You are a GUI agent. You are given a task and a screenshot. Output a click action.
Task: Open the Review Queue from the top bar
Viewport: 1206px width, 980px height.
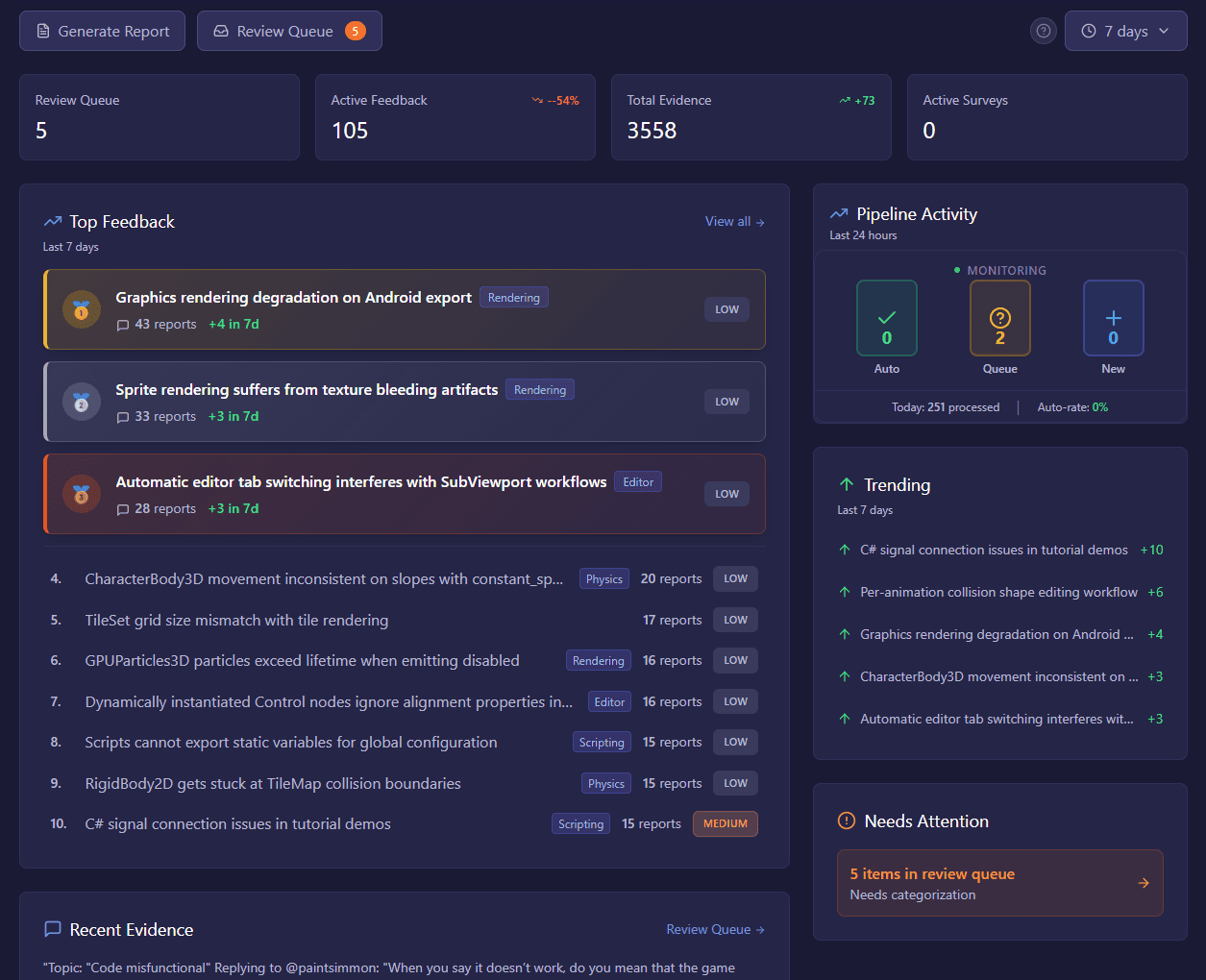click(289, 31)
